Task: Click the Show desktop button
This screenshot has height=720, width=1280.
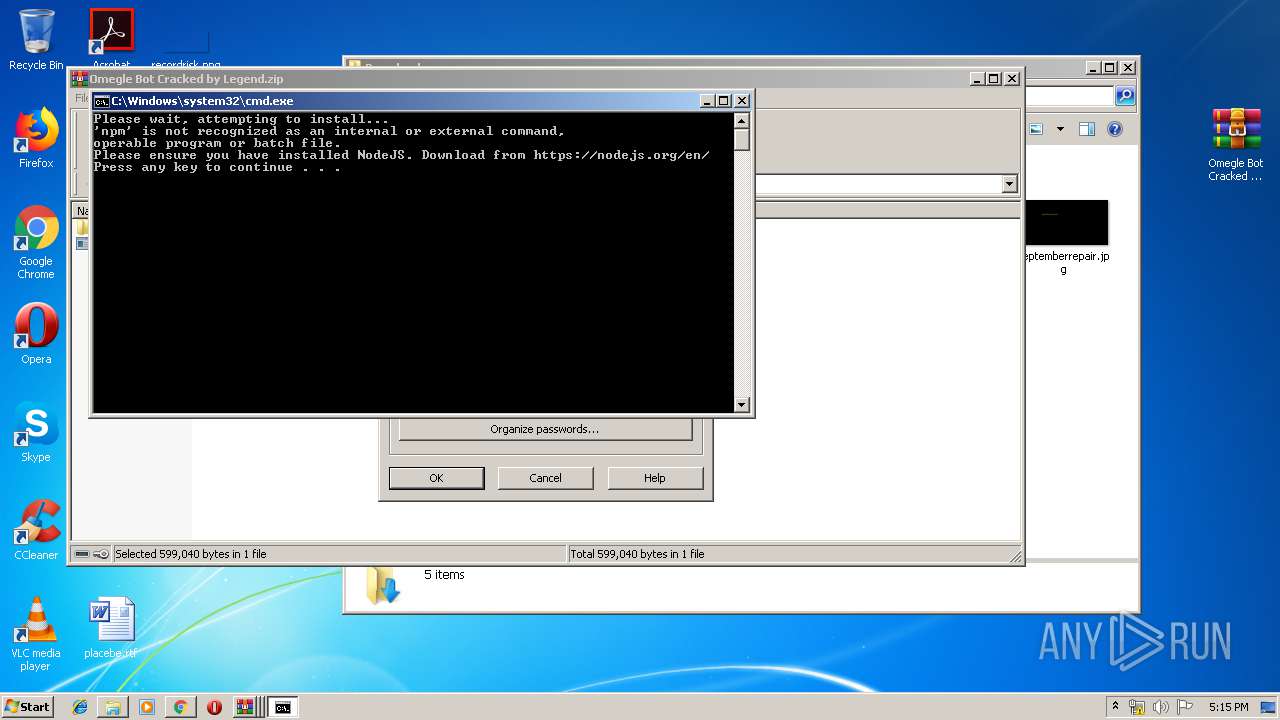Action: (x=1270, y=707)
